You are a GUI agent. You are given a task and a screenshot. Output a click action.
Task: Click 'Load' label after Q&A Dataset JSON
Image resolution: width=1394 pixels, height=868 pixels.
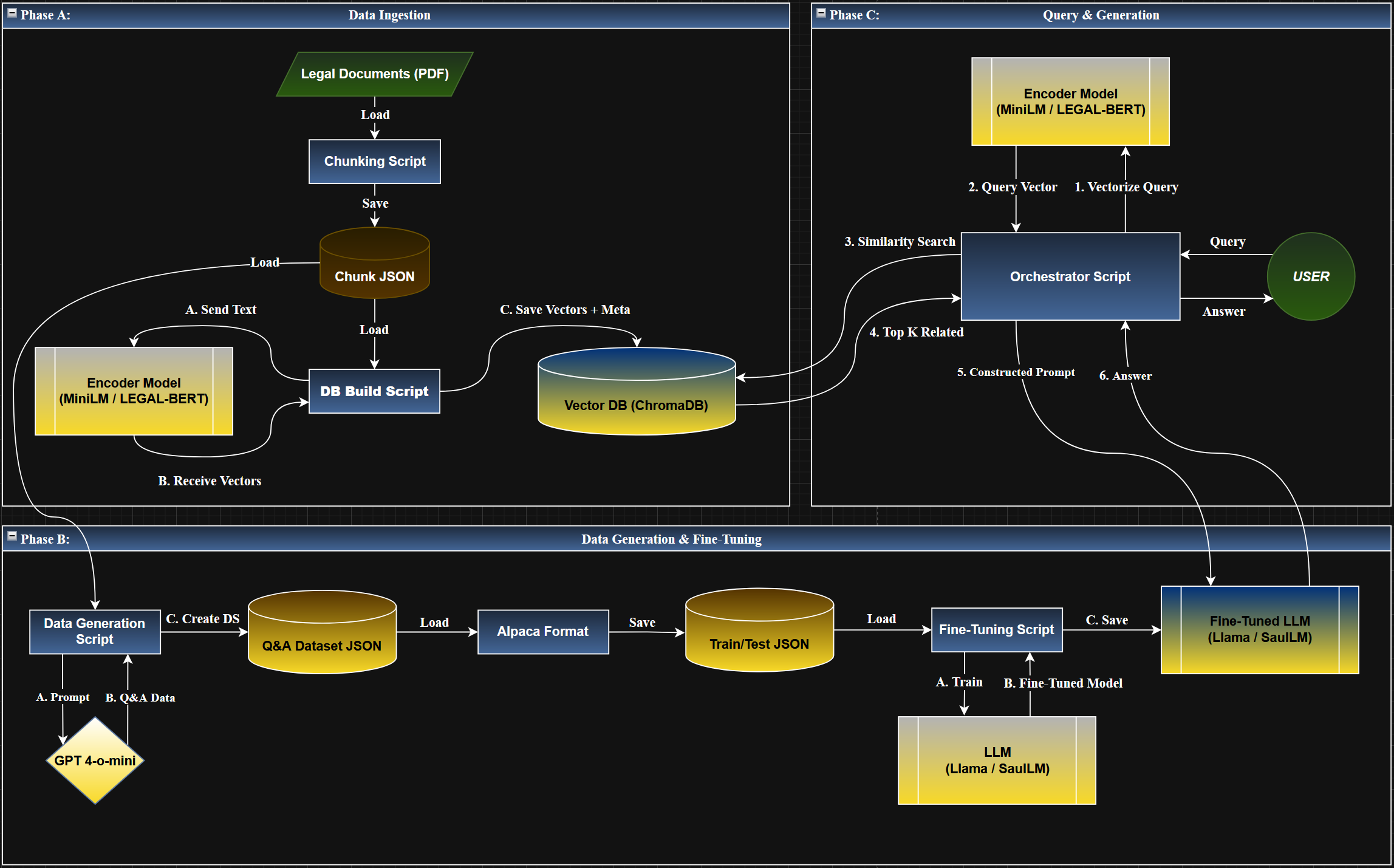click(434, 623)
